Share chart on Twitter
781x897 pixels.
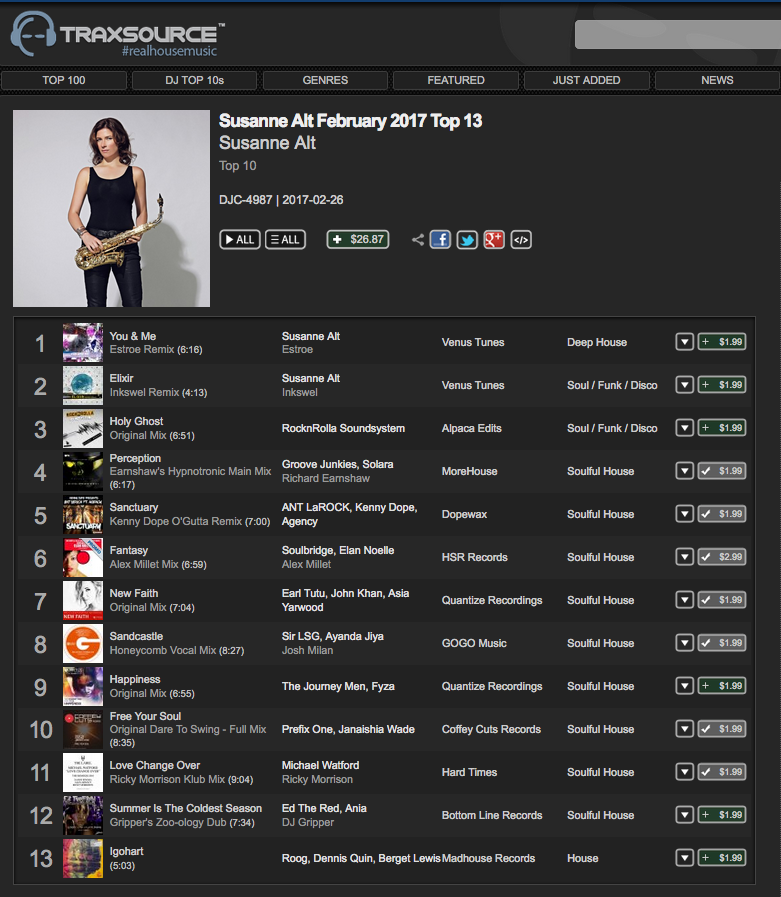pyautogui.click(x=467, y=240)
